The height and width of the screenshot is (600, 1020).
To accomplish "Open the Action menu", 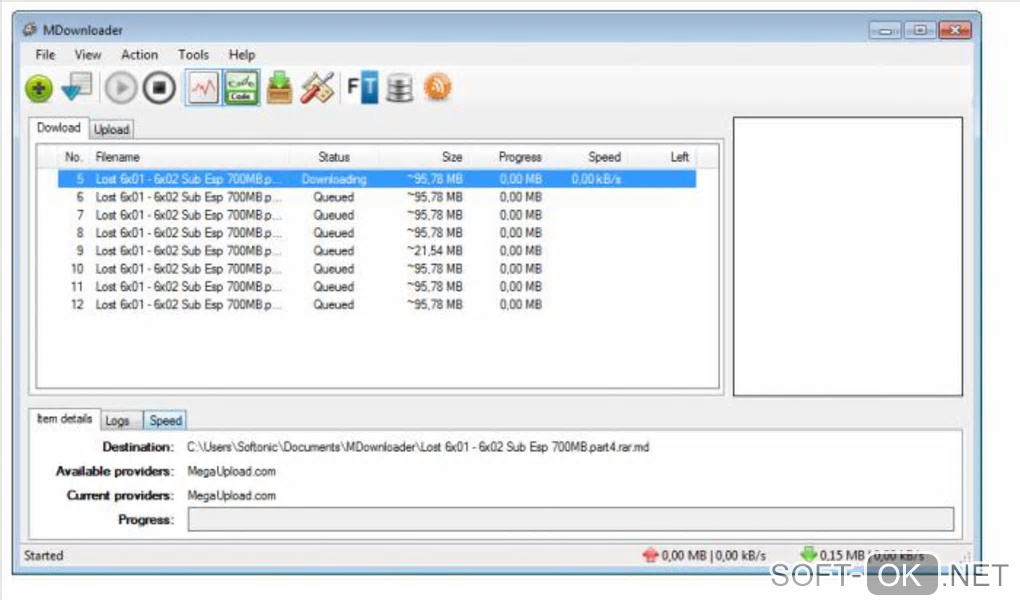I will [x=139, y=55].
